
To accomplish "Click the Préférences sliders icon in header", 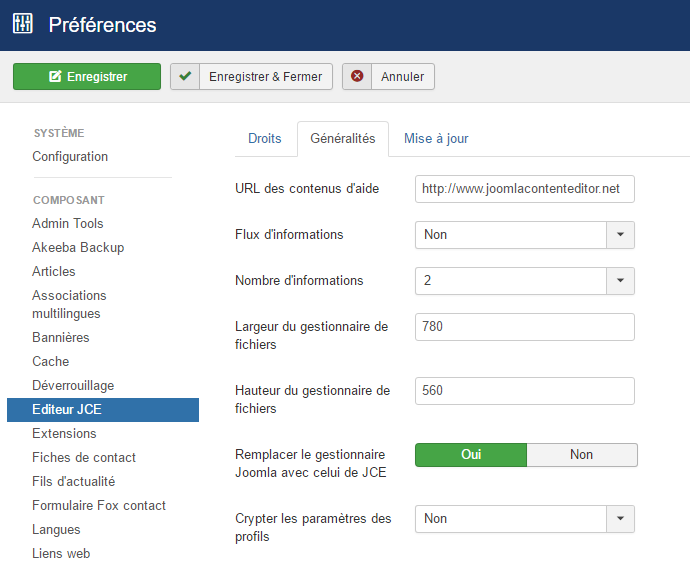I will (22, 23).
